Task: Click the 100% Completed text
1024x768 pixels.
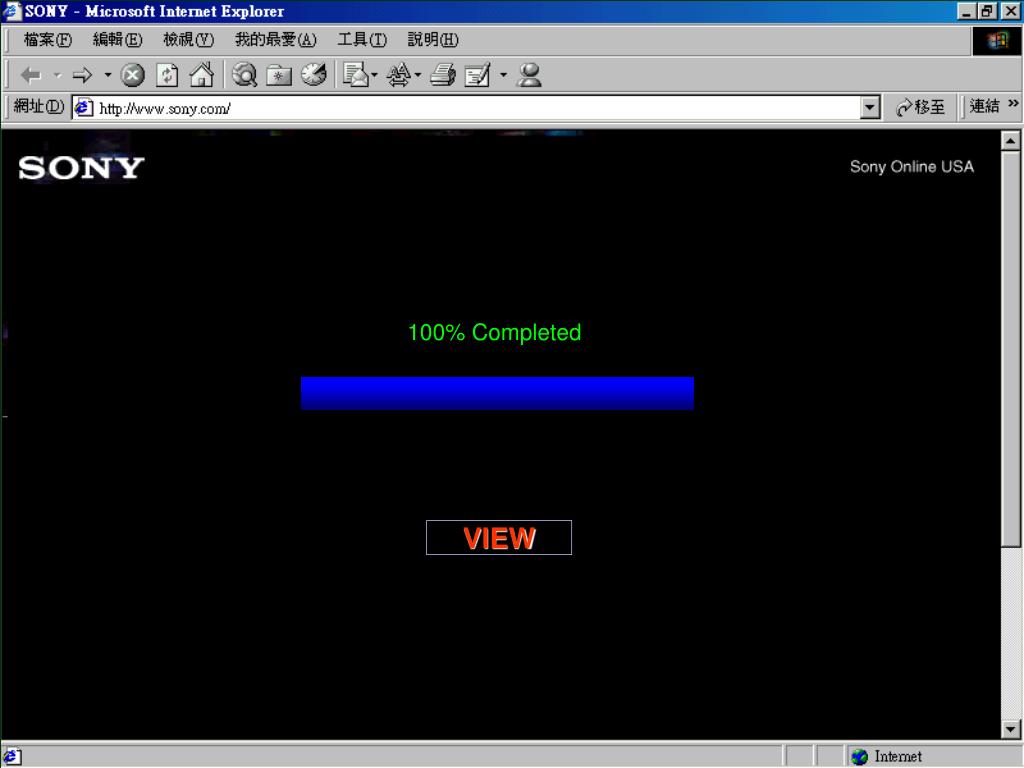Action: coord(494,332)
